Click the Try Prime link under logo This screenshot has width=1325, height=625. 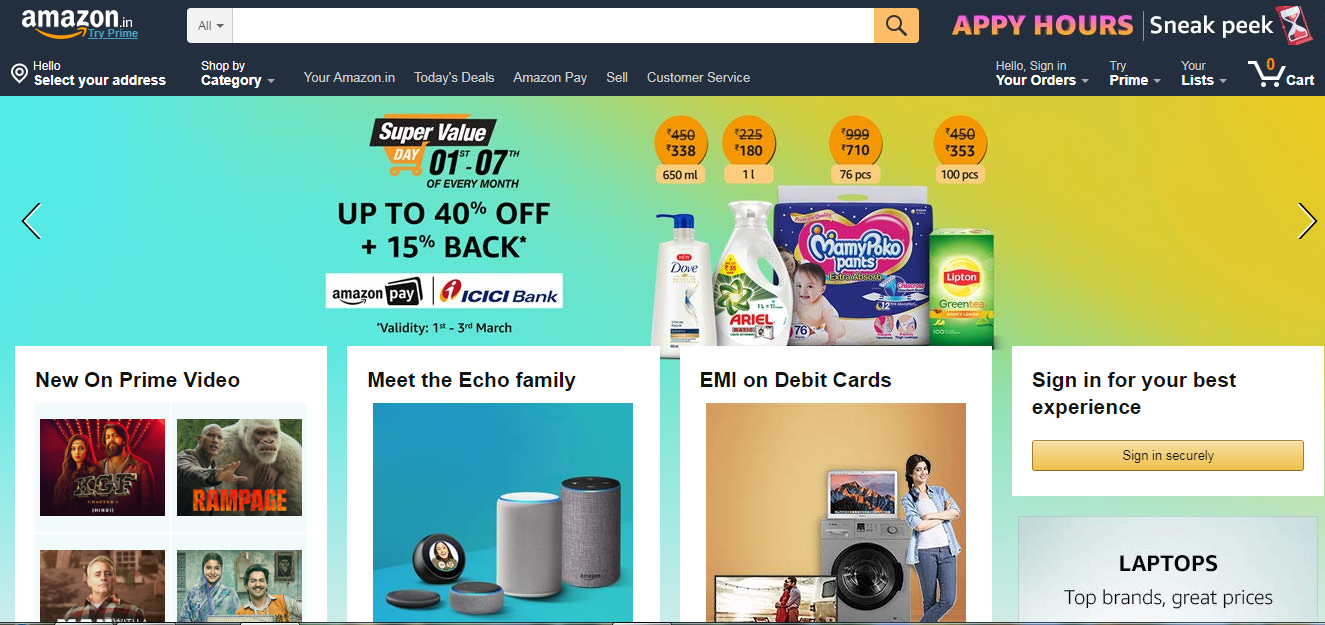113,33
